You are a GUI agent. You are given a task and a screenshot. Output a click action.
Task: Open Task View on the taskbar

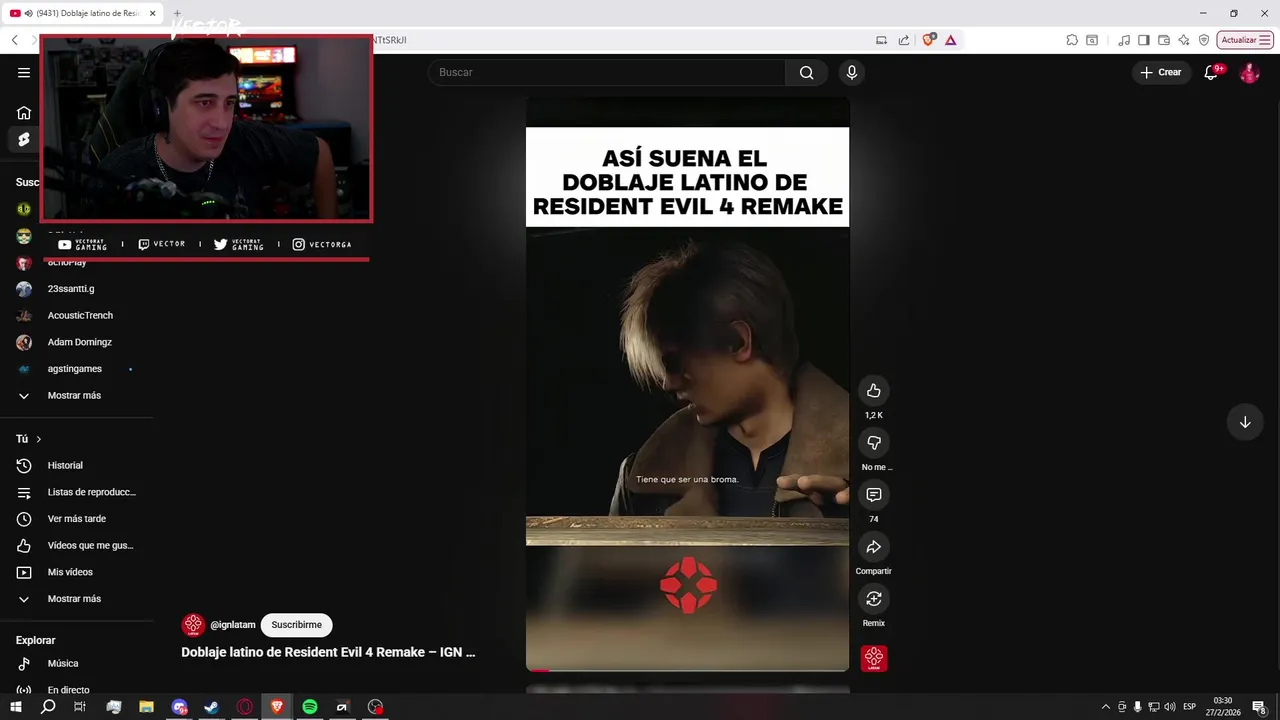coord(80,707)
